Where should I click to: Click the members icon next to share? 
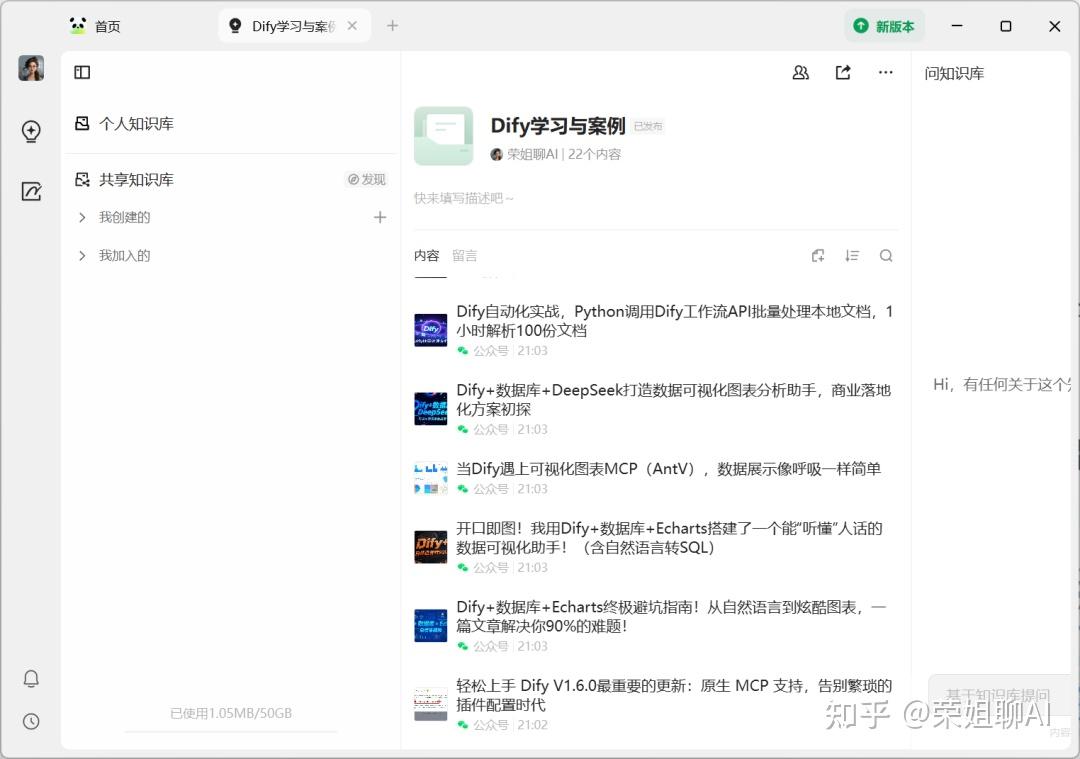click(800, 72)
